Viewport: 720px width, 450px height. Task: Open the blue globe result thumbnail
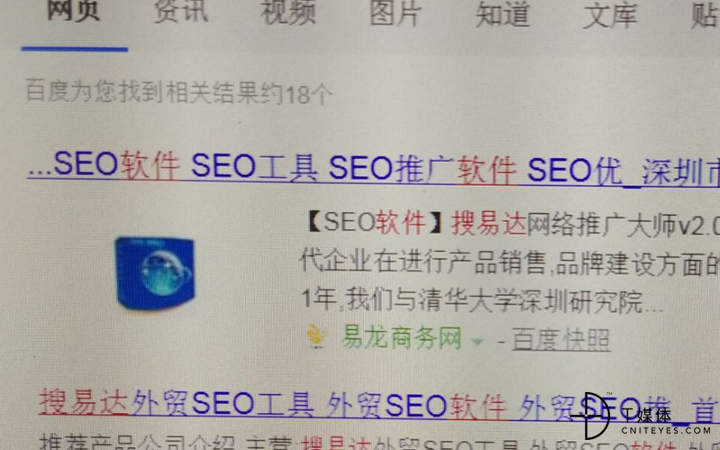pos(155,273)
